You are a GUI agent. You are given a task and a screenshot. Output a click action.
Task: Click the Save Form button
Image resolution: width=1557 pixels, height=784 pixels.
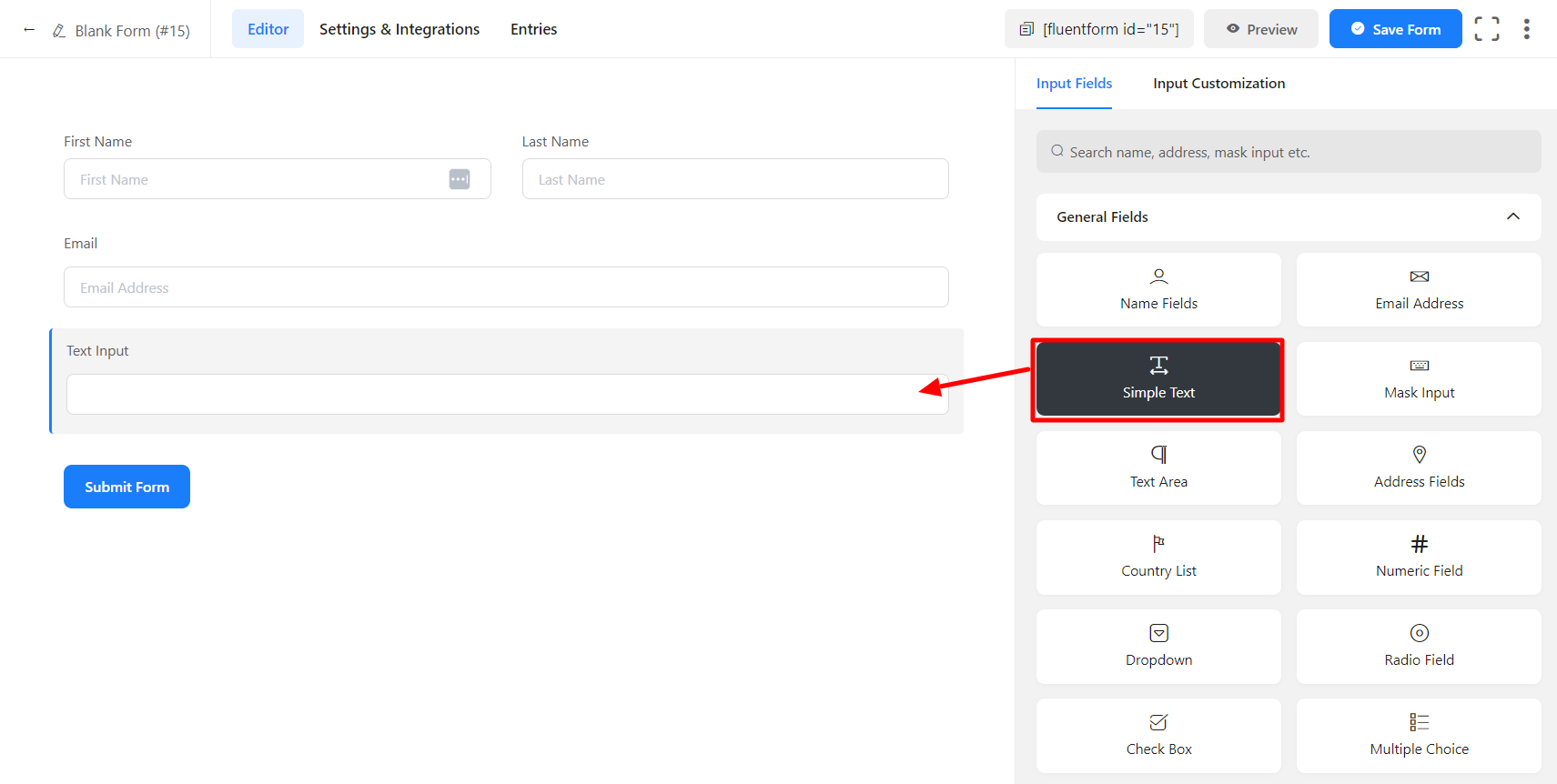pyautogui.click(x=1395, y=29)
